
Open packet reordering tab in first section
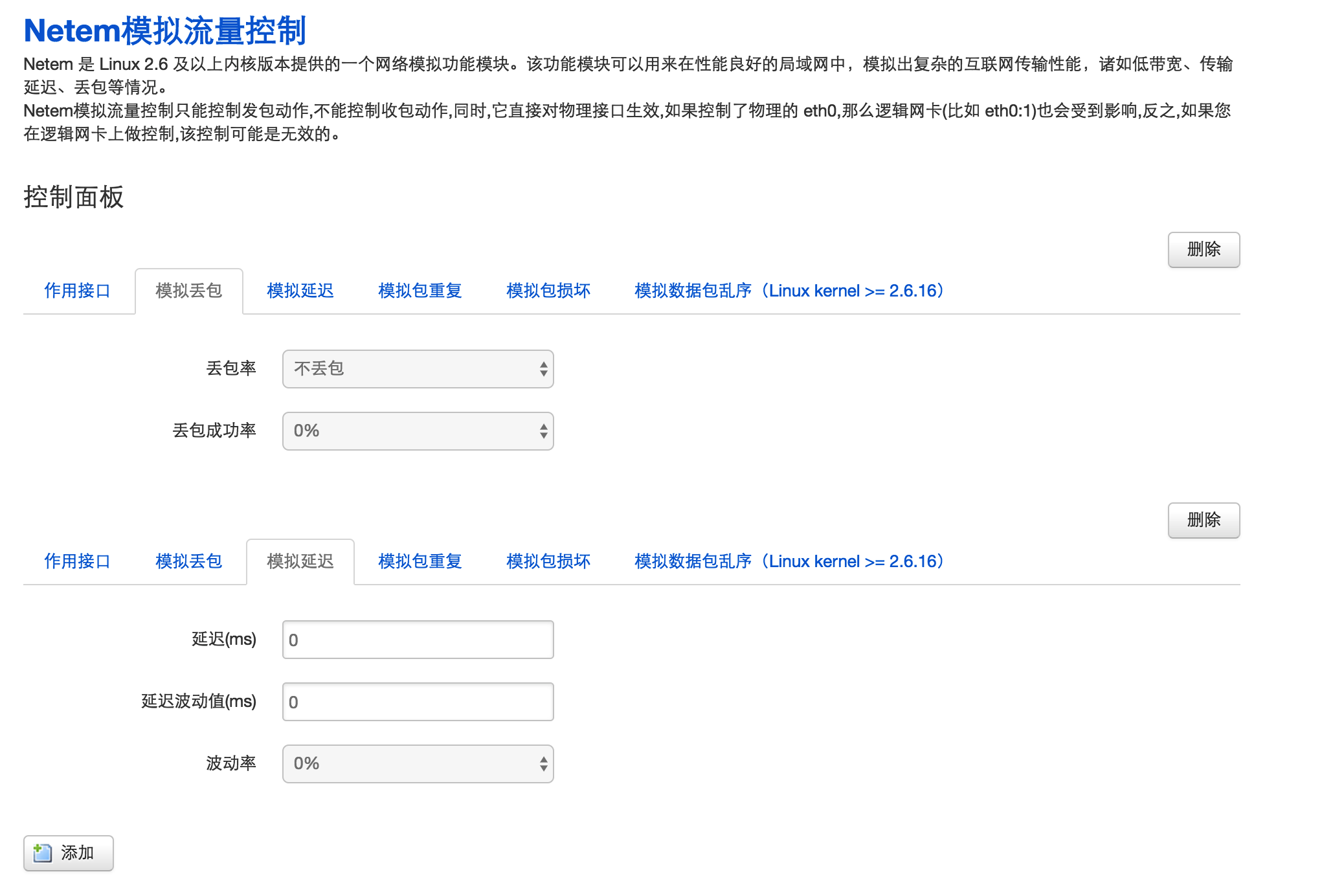tap(790, 291)
